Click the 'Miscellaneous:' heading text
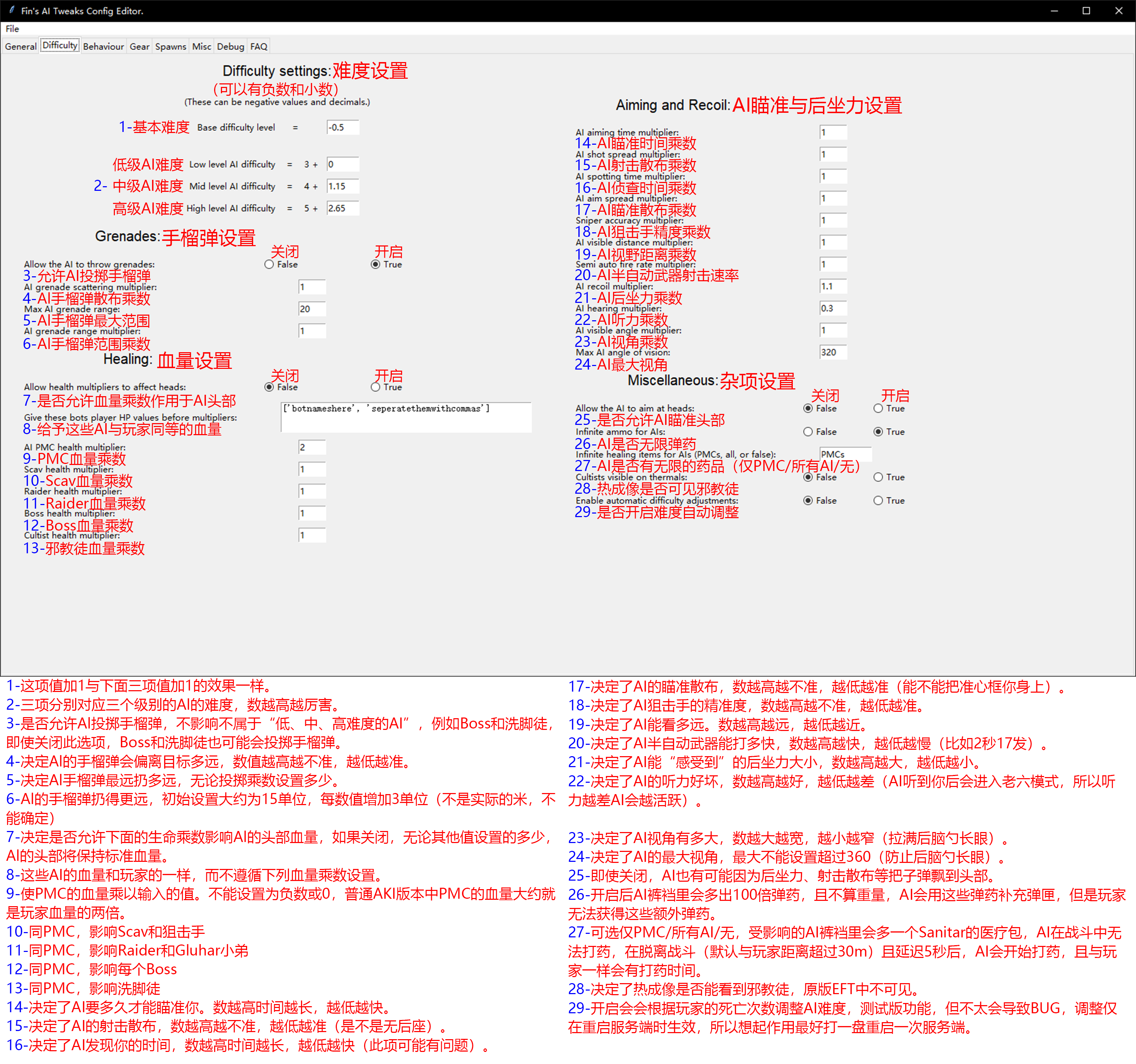This screenshot has height=1064, width=1136. coord(673,380)
